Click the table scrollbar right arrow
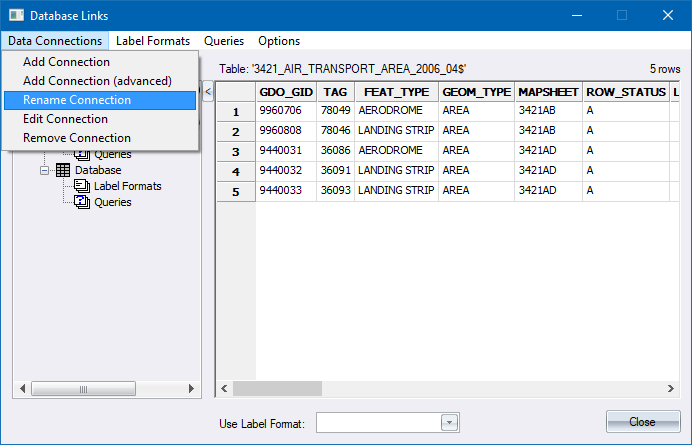The width and height of the screenshot is (692, 445). point(674,389)
